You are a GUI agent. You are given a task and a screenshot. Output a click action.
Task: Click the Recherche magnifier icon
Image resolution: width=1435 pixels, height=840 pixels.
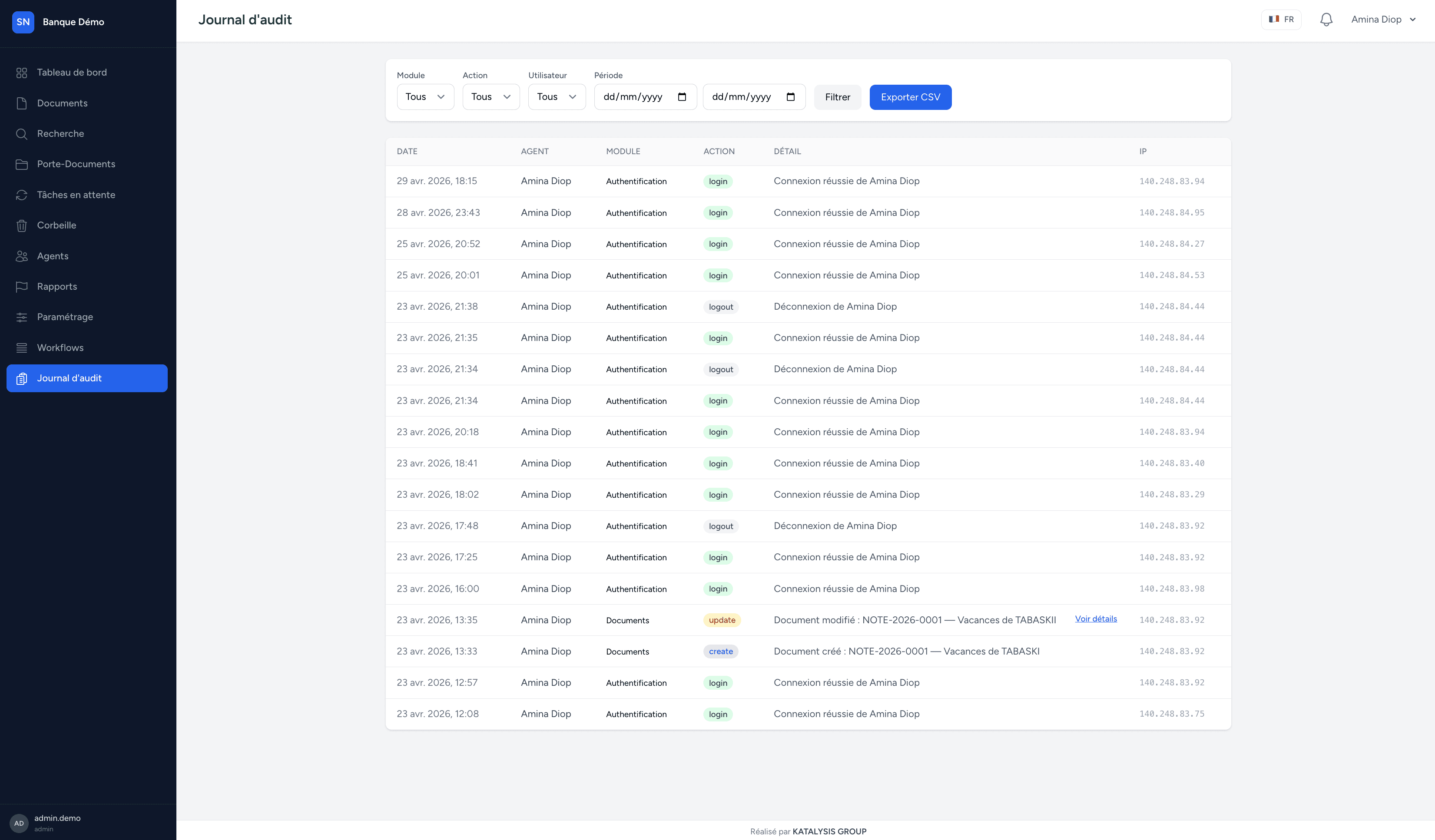[x=22, y=134]
